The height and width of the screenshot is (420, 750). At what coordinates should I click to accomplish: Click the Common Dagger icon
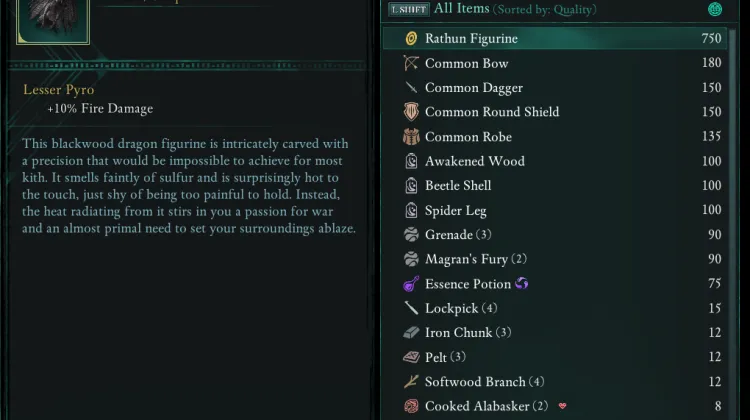[411, 88]
